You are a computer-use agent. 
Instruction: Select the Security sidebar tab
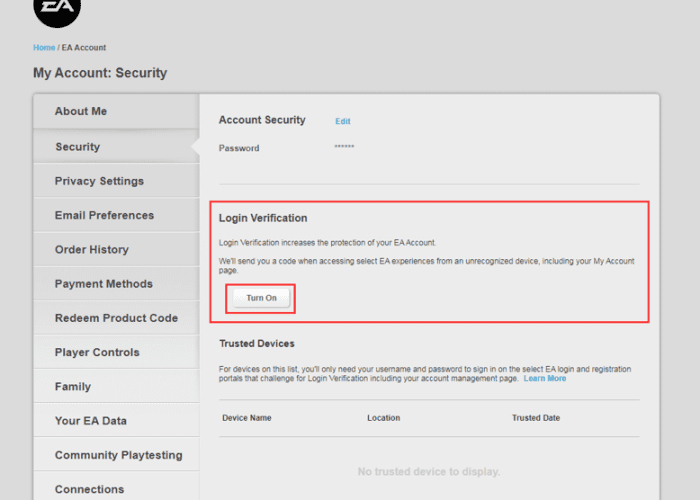[77, 147]
